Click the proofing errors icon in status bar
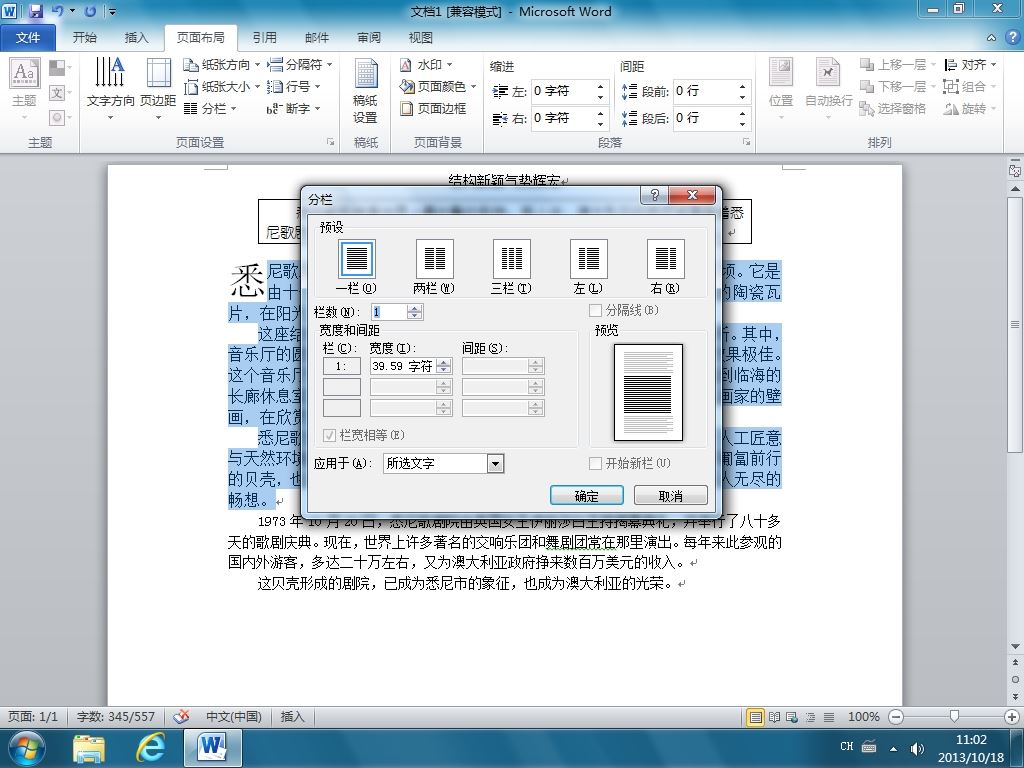 click(x=181, y=716)
